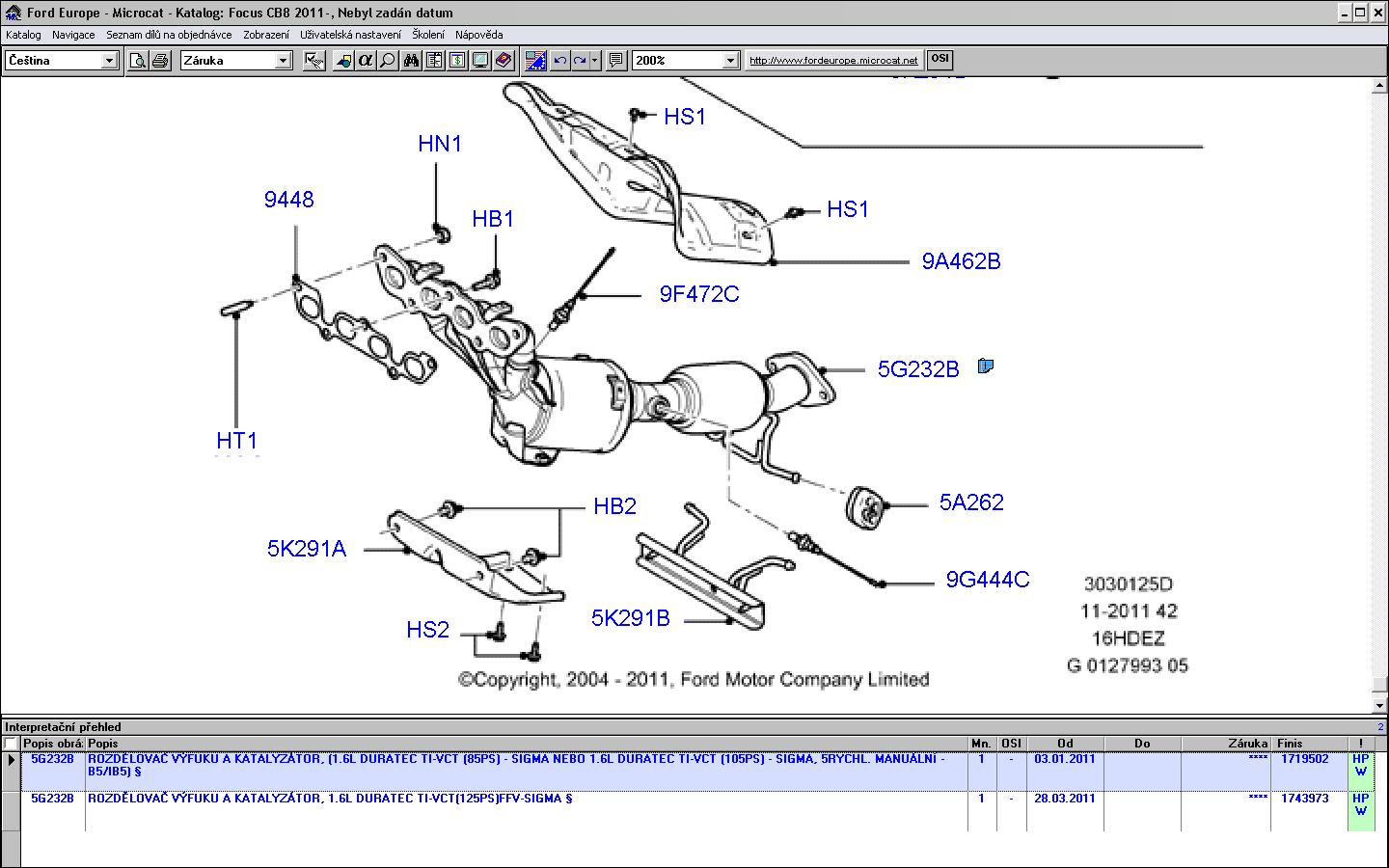Screen dimensions: 1389x868
Task: Click the alpha symbol toolbar icon
Action: tap(365, 61)
